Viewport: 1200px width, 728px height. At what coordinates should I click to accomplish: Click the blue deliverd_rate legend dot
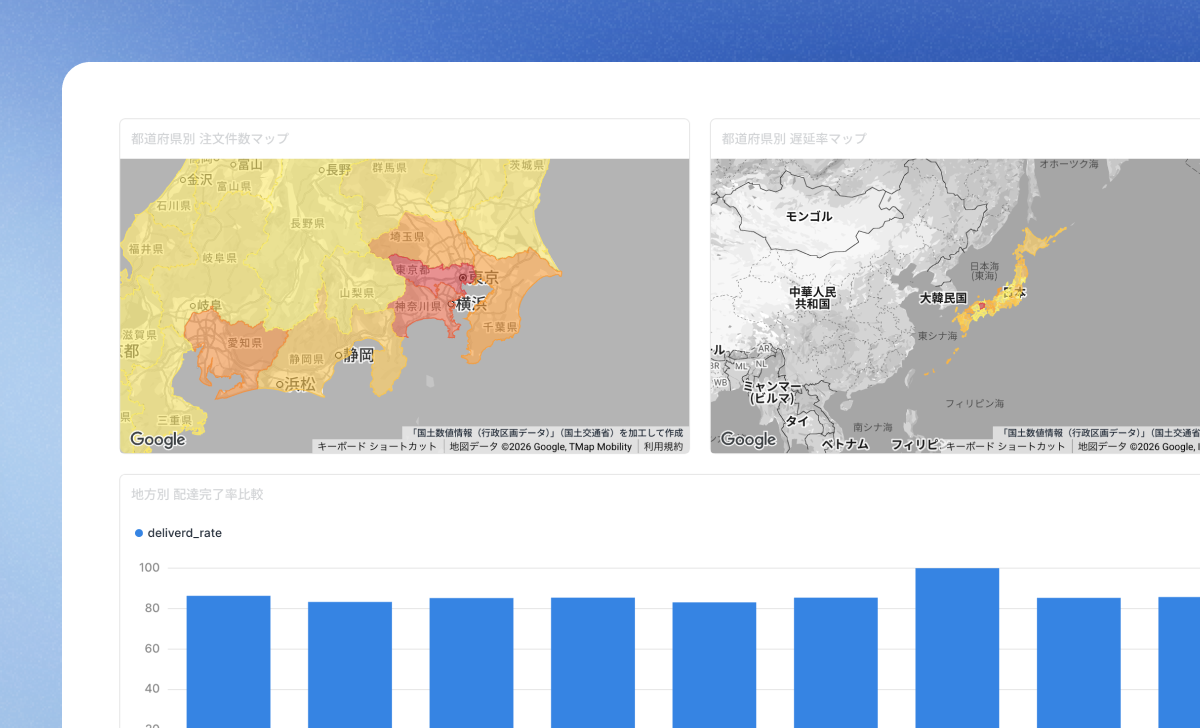point(139,533)
